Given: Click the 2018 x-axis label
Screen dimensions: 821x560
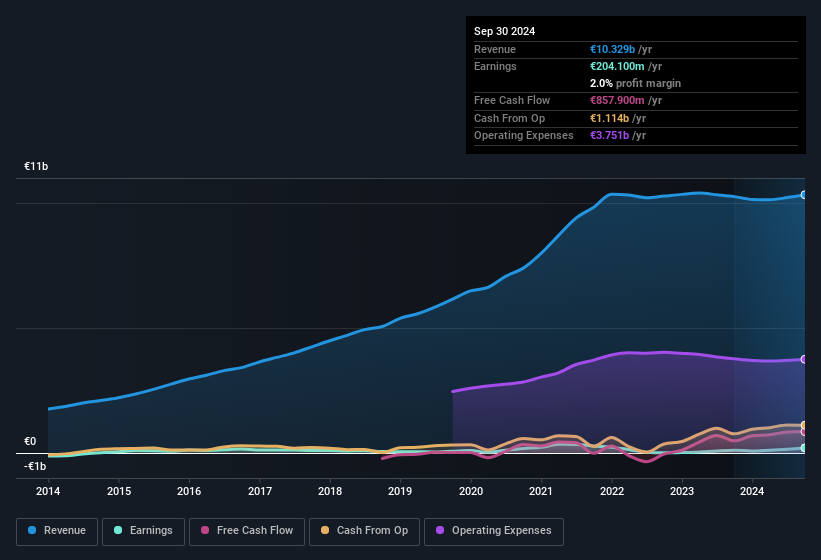Looking at the screenshot, I should tap(330, 491).
